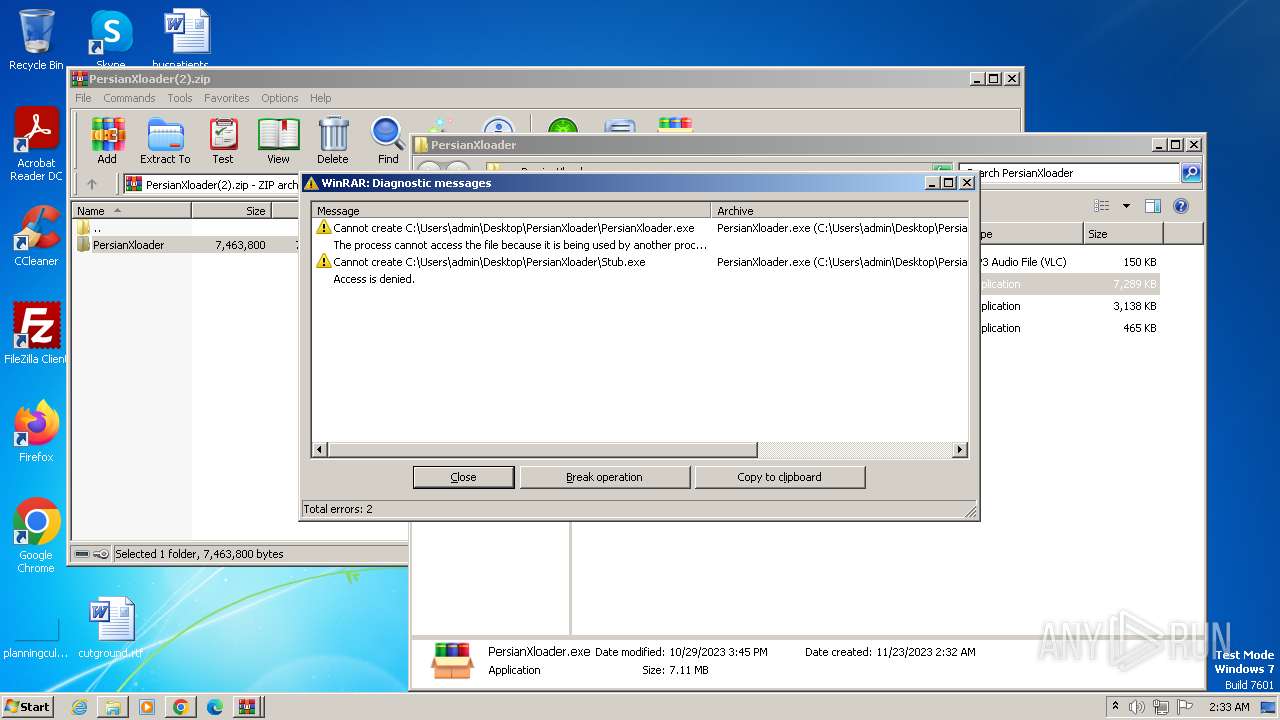
Task: Open network icon in system tray
Action: pos(1161,707)
